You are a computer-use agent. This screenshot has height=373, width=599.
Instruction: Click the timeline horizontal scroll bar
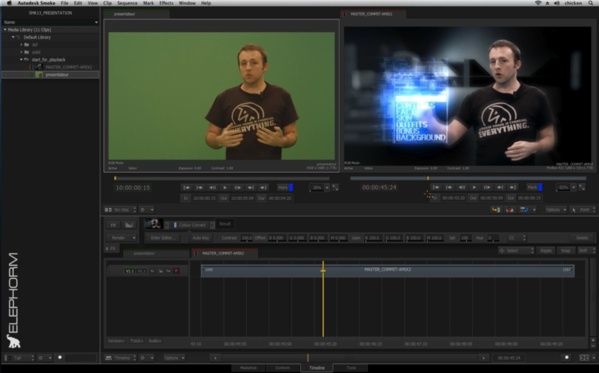click(350, 358)
